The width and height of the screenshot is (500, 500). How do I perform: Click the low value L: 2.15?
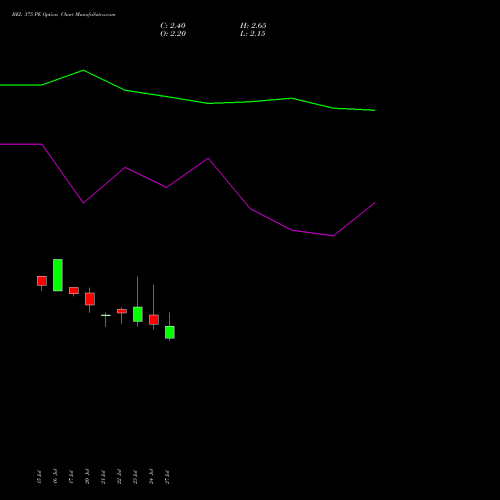point(252,34)
